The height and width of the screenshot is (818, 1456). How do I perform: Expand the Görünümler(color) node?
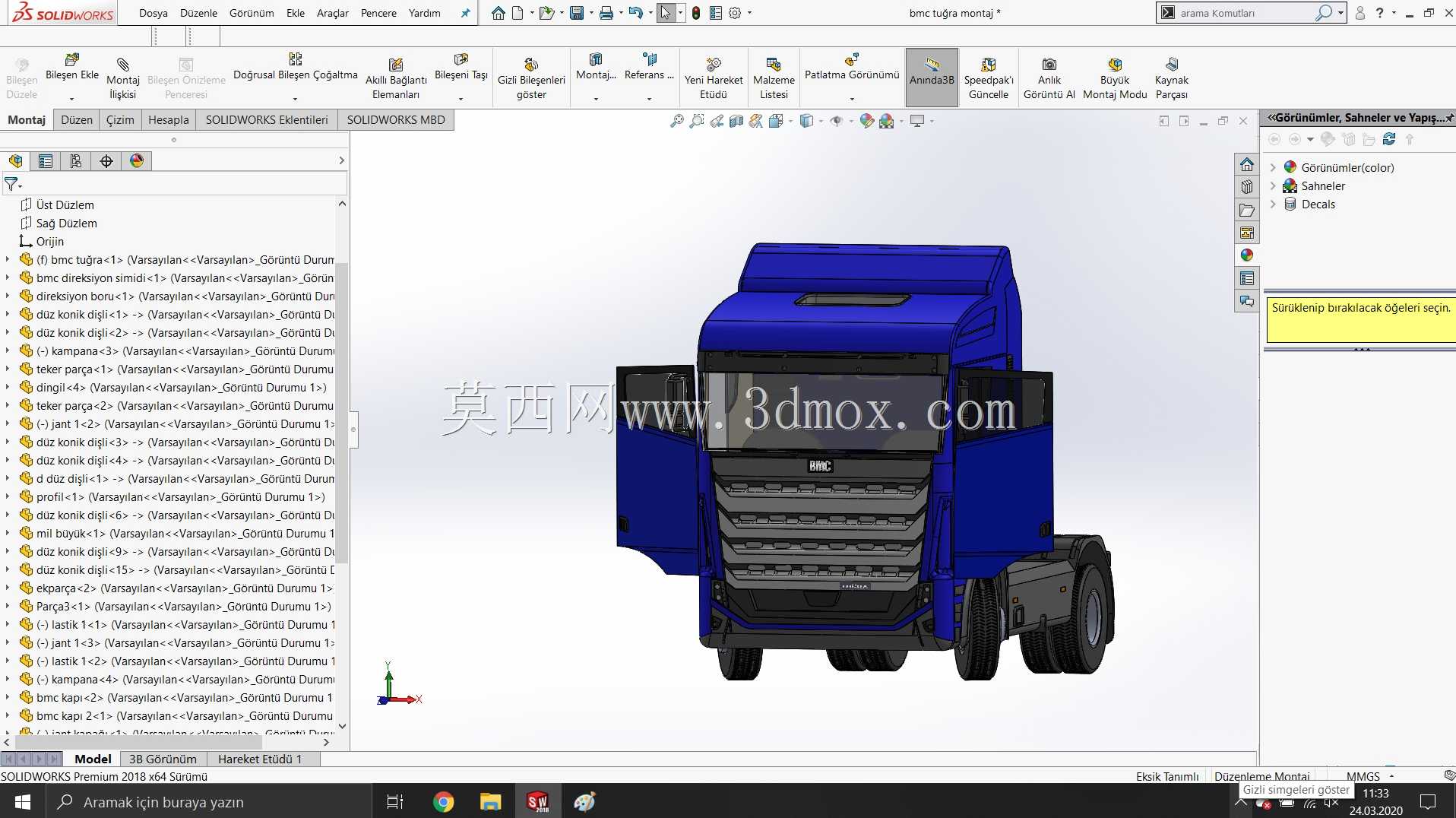click(1273, 168)
